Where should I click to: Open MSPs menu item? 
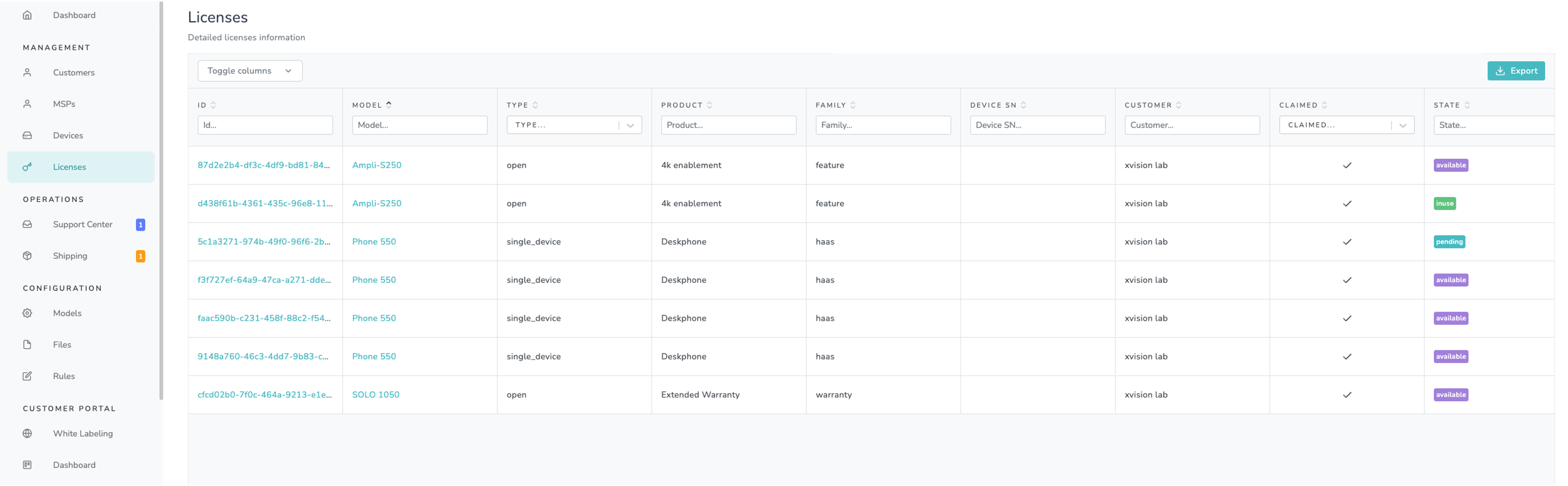64,104
